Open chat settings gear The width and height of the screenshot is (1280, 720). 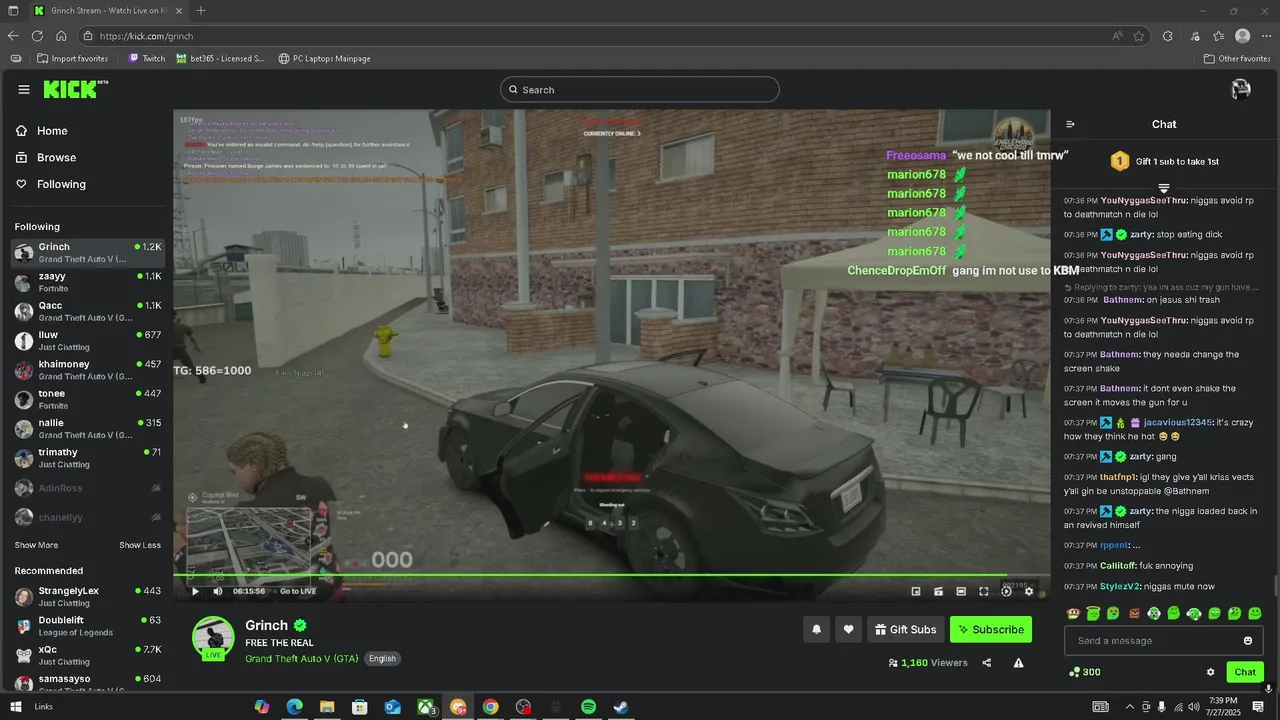[x=1210, y=672]
